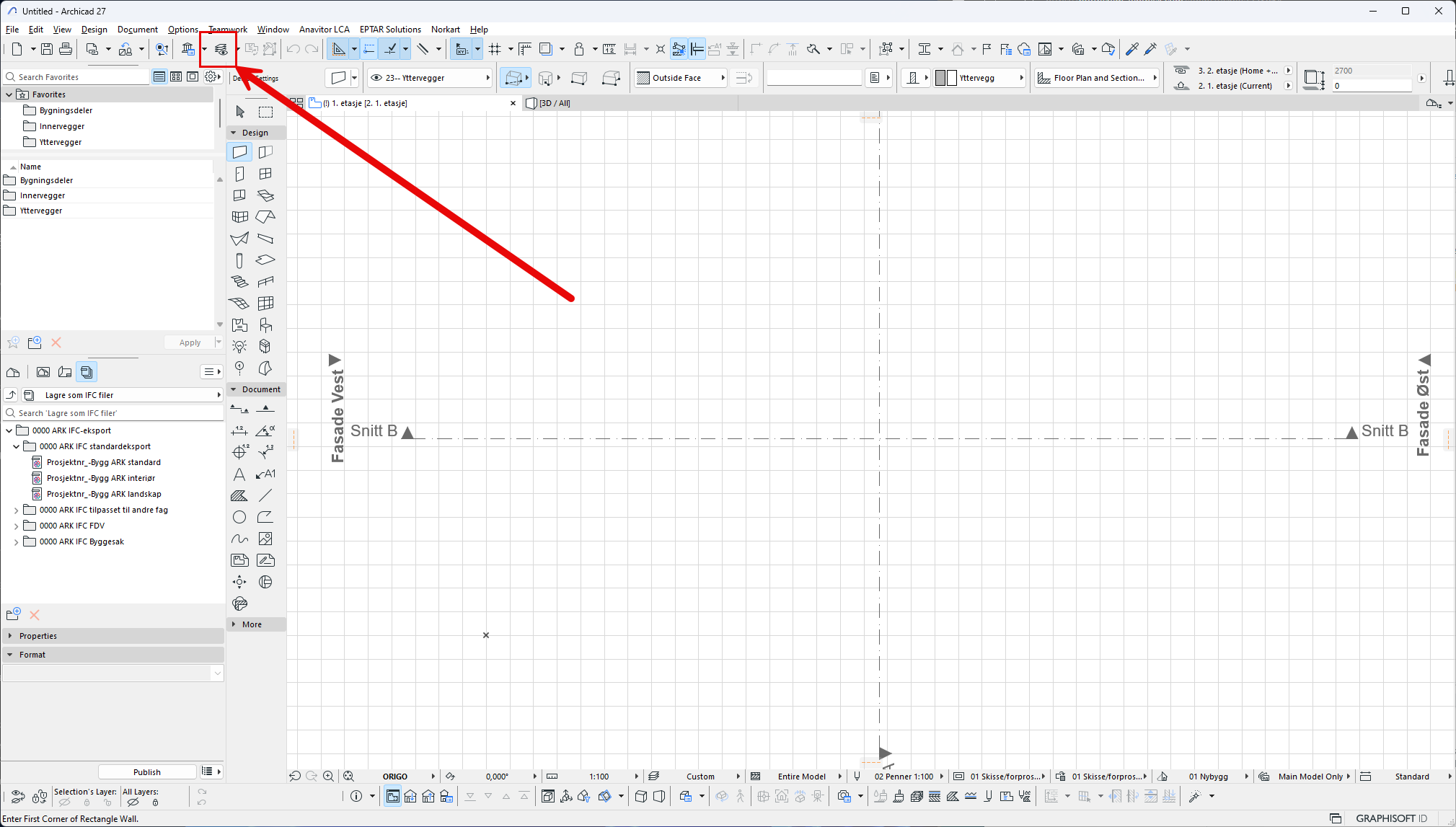Expand the 0000 ARK IFC FDV folder
1456x827 pixels.
click(x=16, y=526)
